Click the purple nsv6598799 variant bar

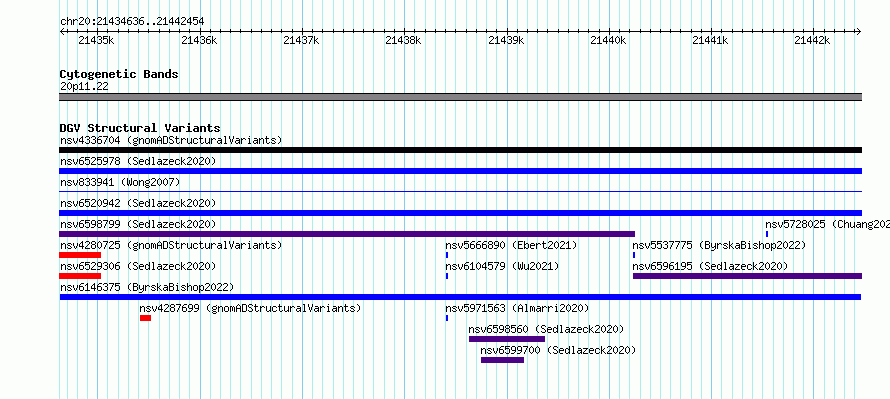tap(347, 234)
